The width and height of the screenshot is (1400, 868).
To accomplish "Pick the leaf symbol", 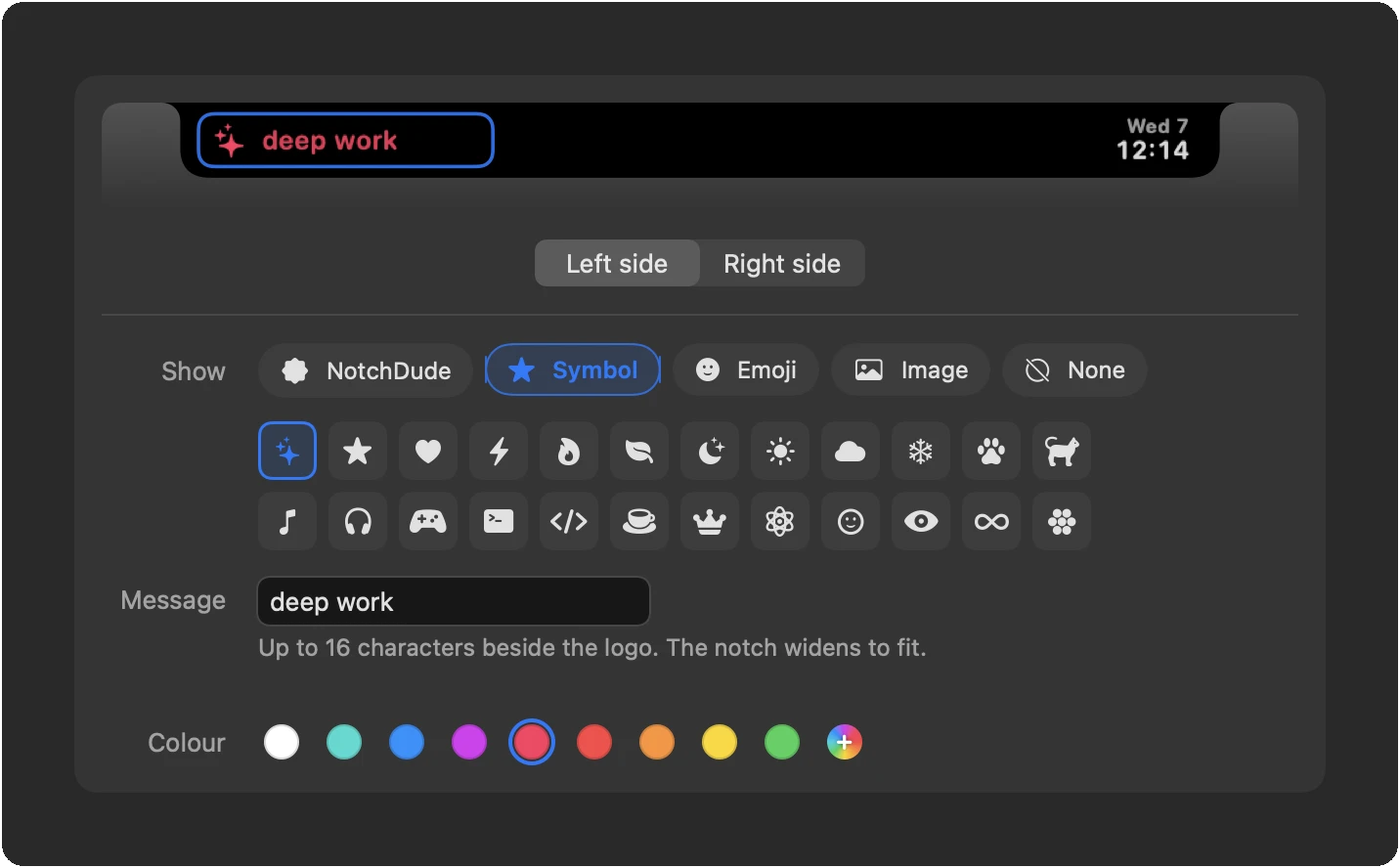I will point(639,451).
